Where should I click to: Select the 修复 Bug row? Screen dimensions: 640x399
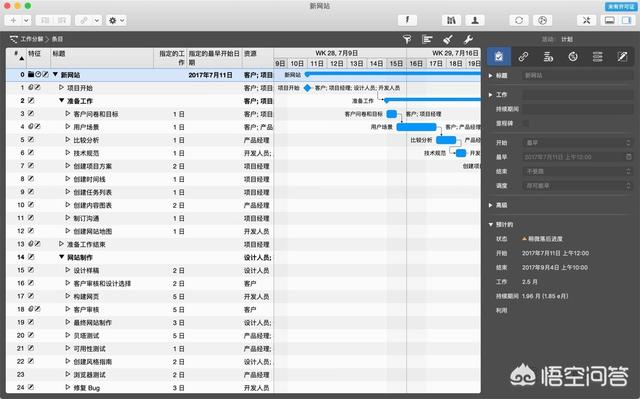click(140, 388)
